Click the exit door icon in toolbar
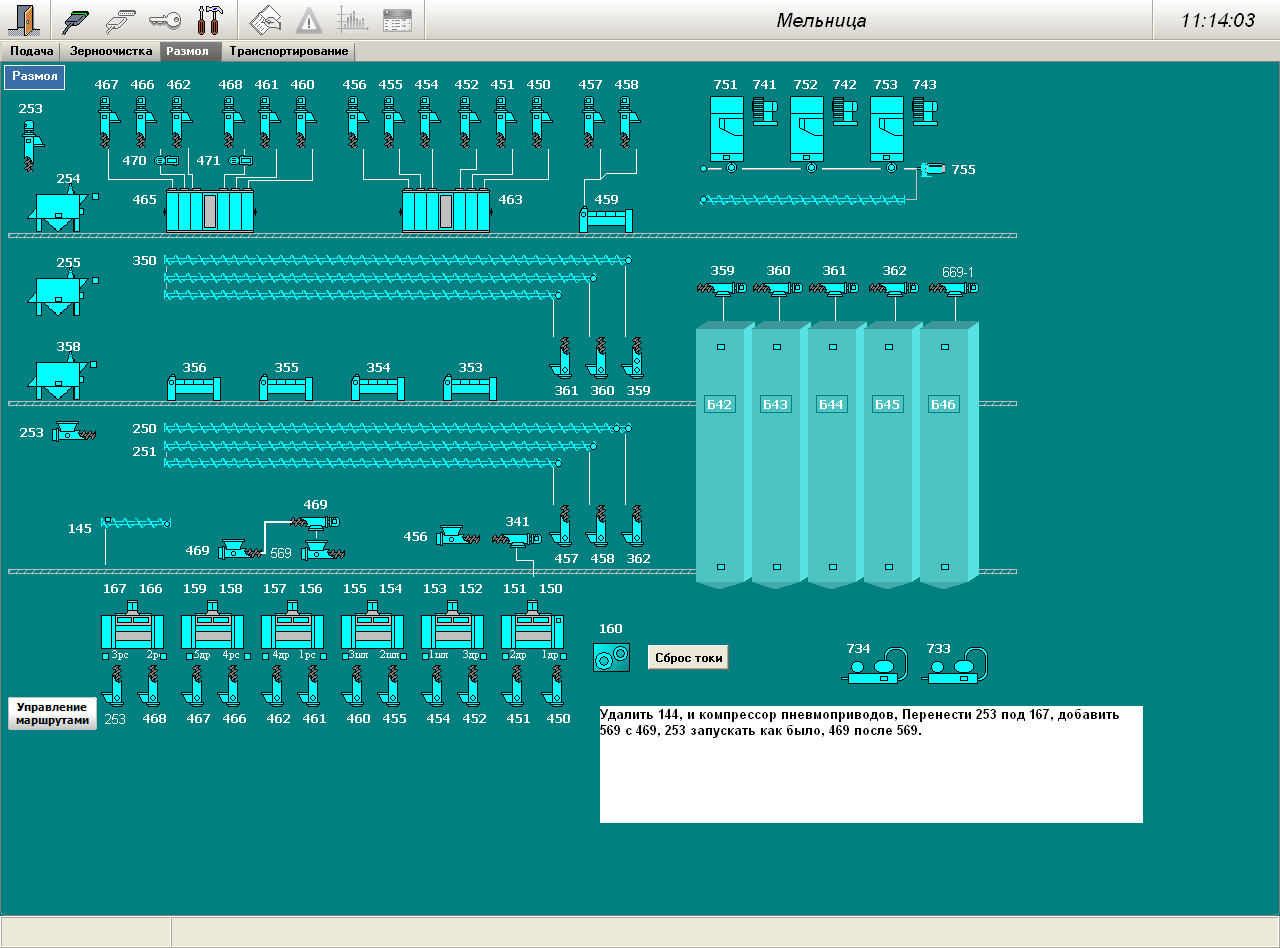 22,19
